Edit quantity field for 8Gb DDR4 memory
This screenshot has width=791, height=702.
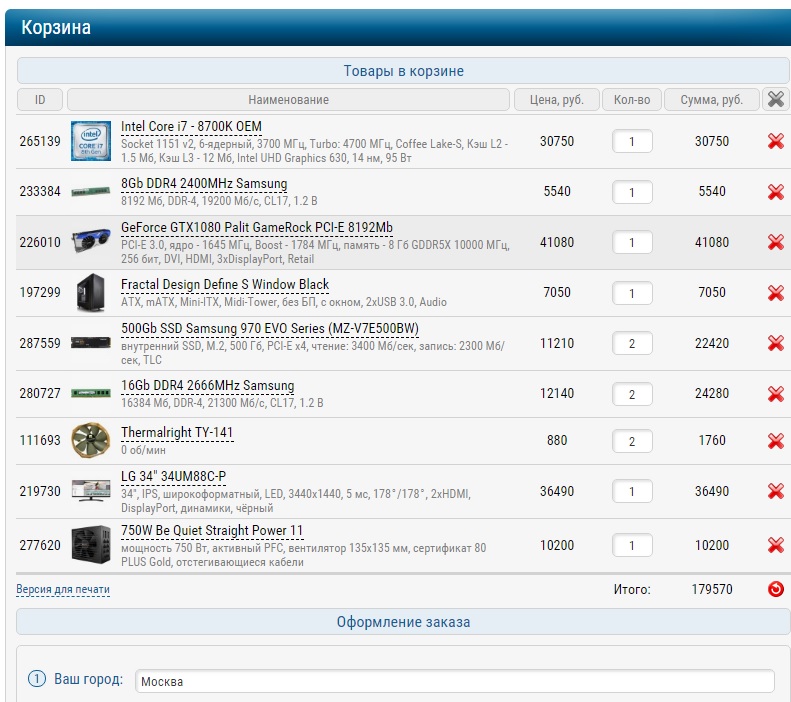[x=632, y=192]
